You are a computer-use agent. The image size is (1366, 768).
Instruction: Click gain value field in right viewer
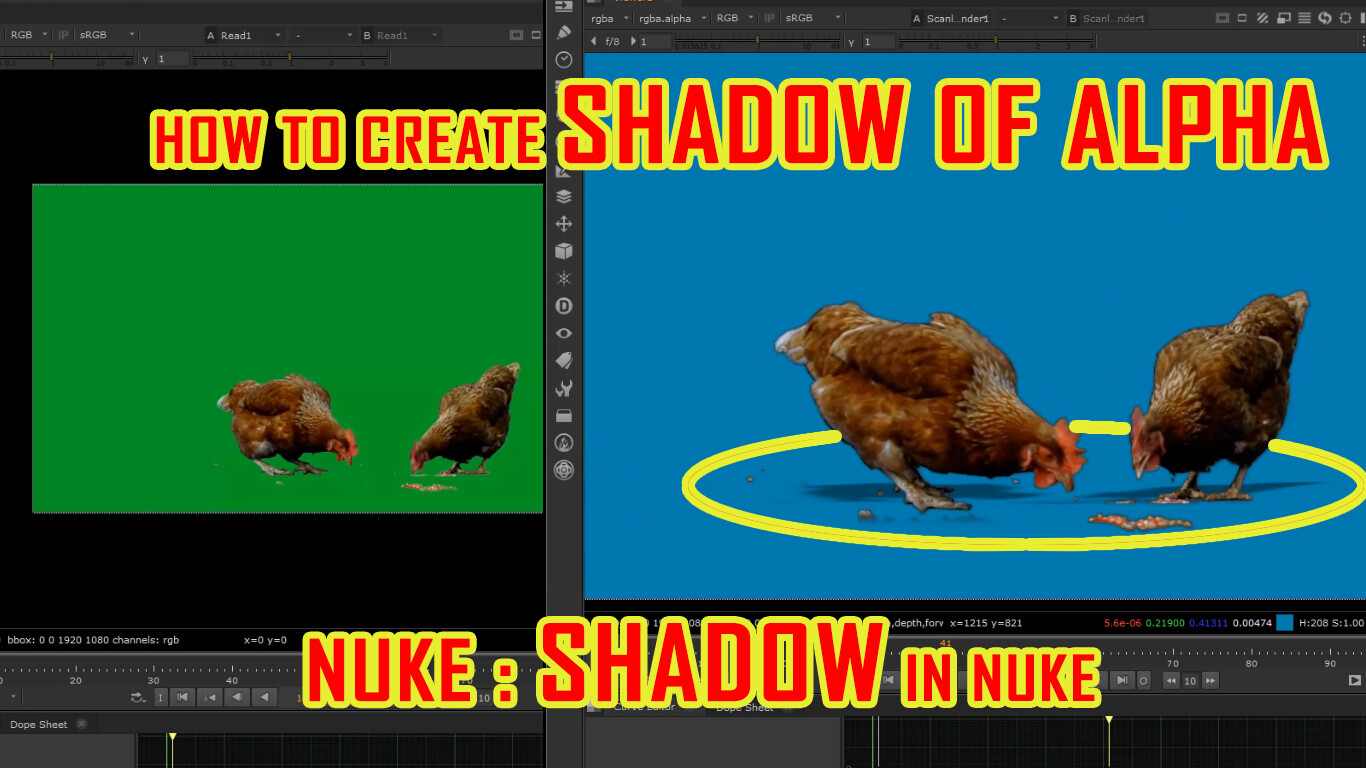click(654, 42)
